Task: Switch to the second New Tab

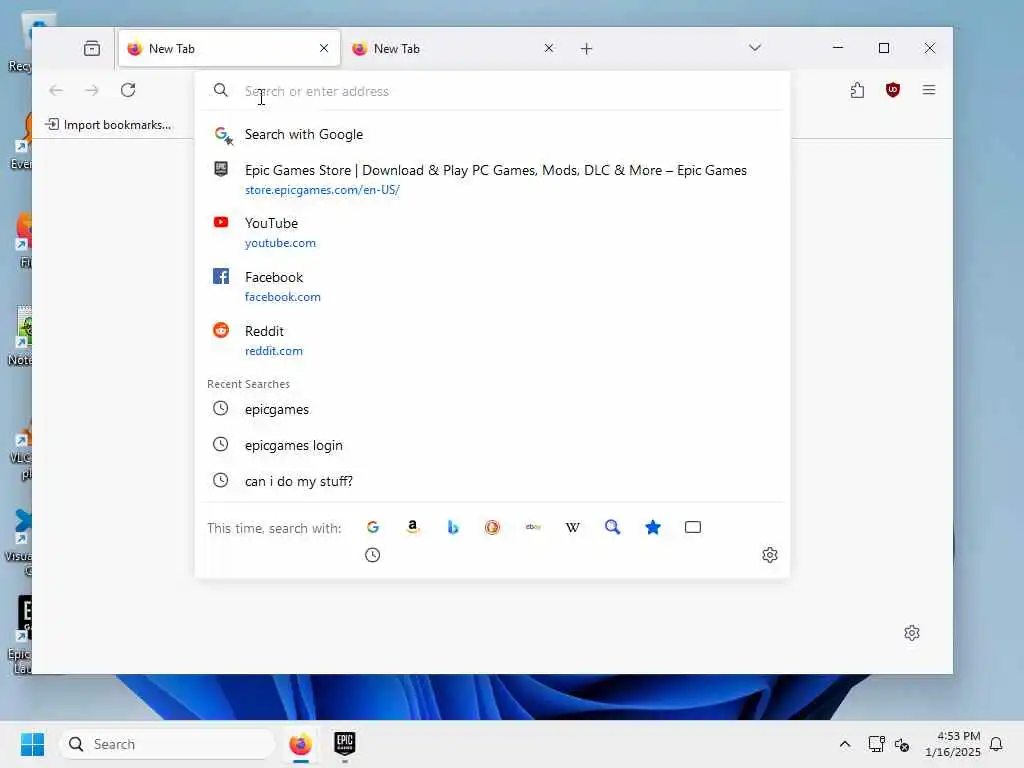Action: pyautogui.click(x=451, y=48)
